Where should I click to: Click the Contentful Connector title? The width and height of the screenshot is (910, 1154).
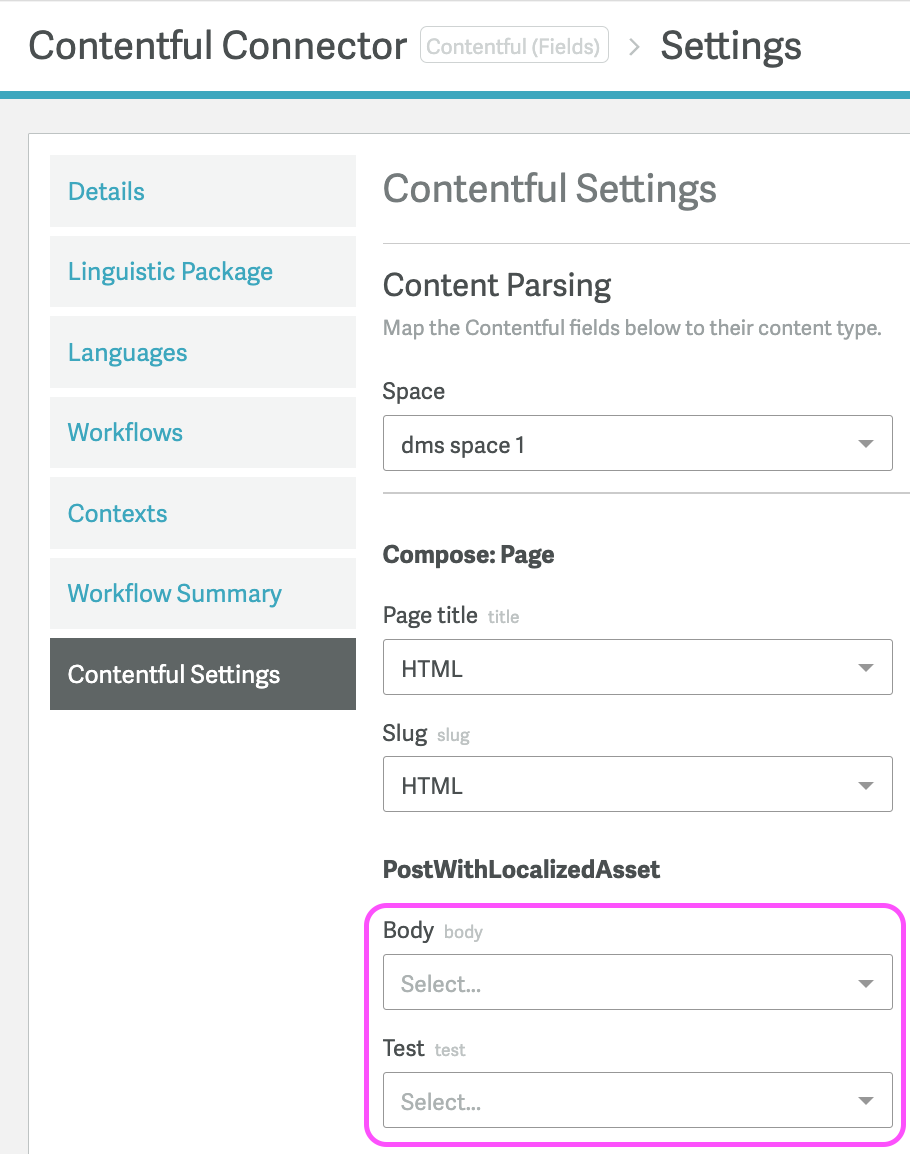(217, 45)
